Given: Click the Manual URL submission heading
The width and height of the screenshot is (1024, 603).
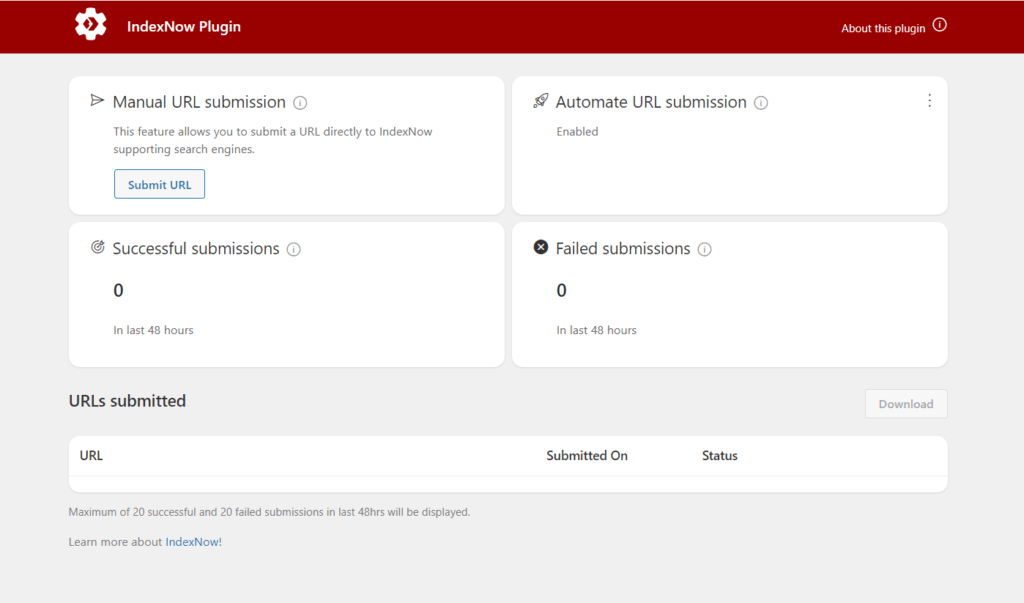Looking at the screenshot, I should point(199,102).
